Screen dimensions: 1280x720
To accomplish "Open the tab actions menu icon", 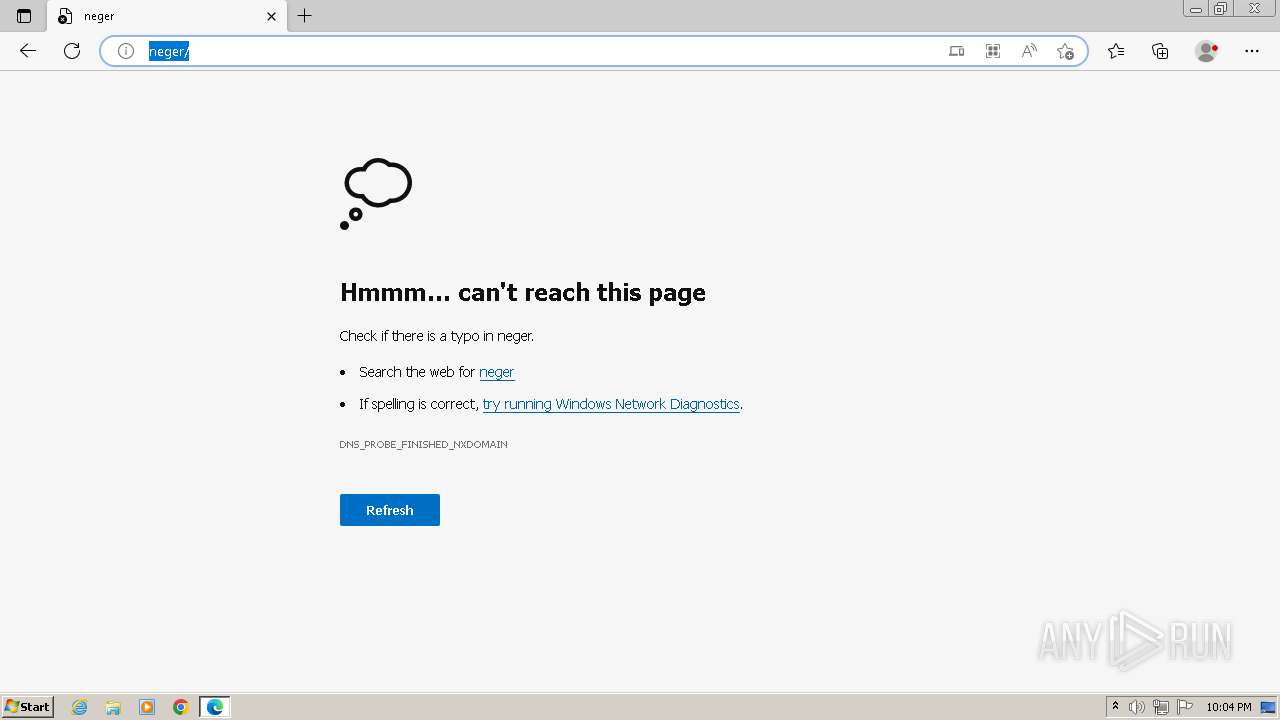I will (24, 16).
